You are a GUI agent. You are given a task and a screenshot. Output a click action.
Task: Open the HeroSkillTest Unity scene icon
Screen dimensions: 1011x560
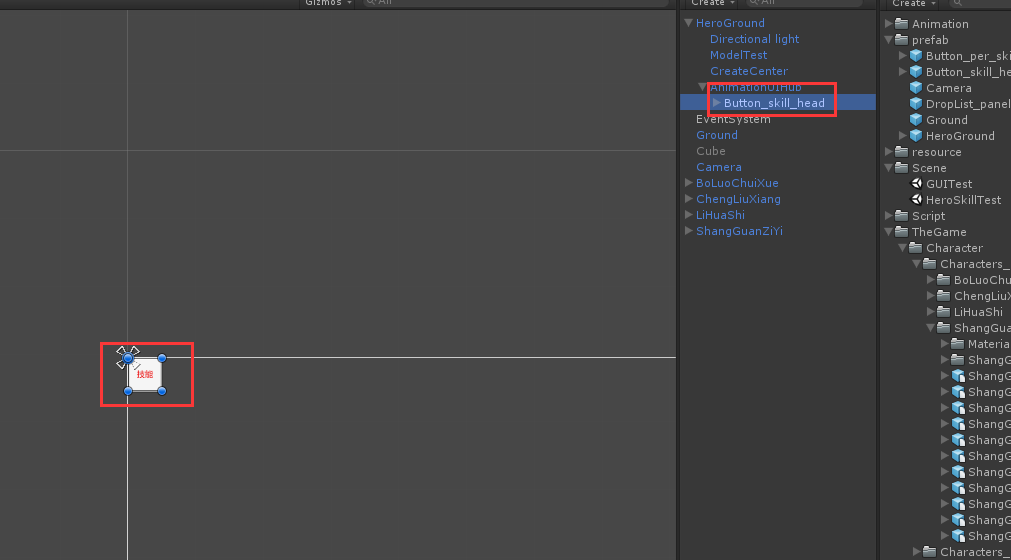[916, 200]
